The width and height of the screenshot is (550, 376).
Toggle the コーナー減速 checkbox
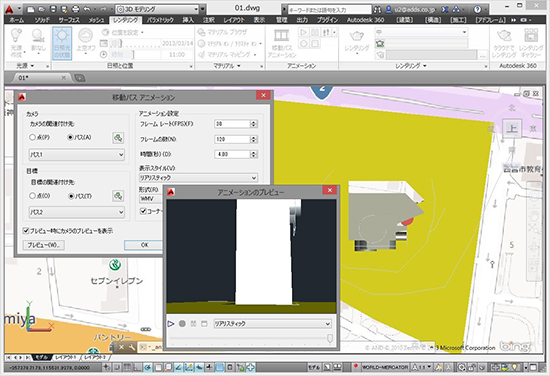point(143,211)
